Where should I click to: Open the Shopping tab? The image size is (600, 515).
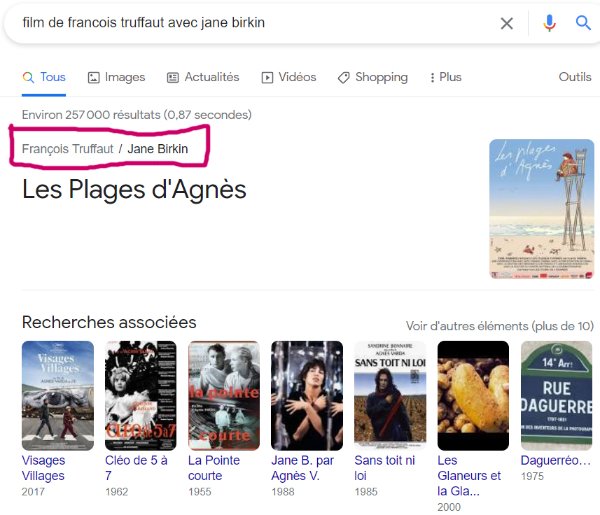point(372,77)
